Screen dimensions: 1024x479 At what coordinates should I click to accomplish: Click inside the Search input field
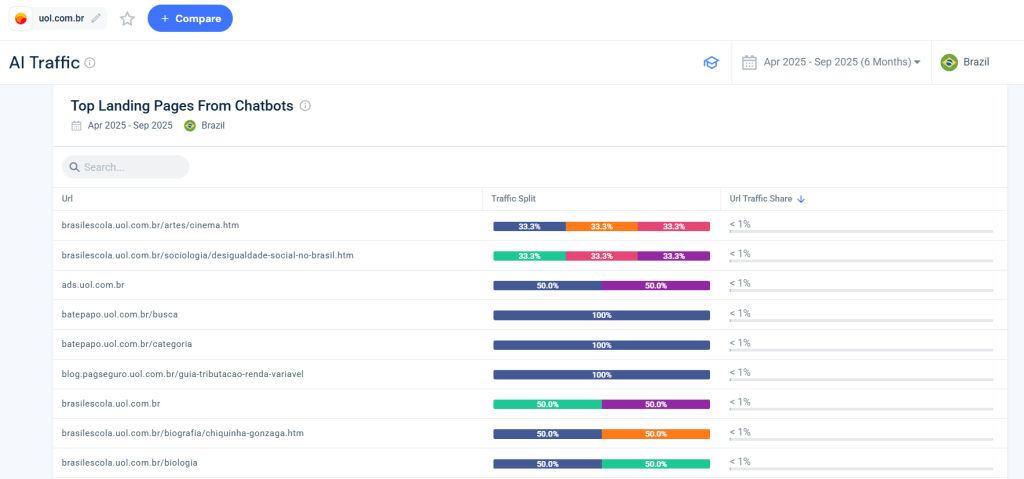point(130,167)
